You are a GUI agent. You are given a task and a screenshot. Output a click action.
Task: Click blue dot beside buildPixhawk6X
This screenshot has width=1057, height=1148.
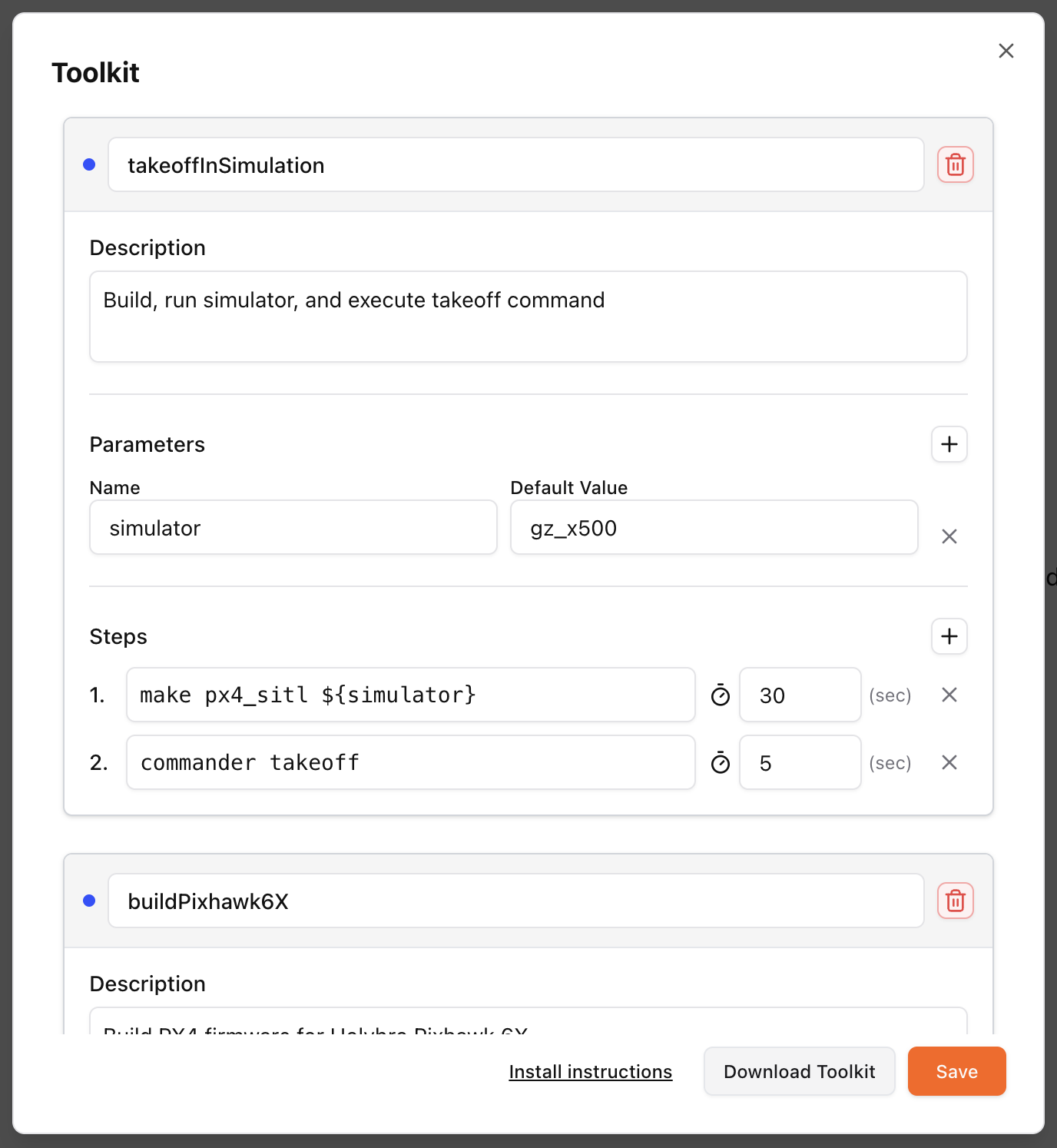click(89, 901)
